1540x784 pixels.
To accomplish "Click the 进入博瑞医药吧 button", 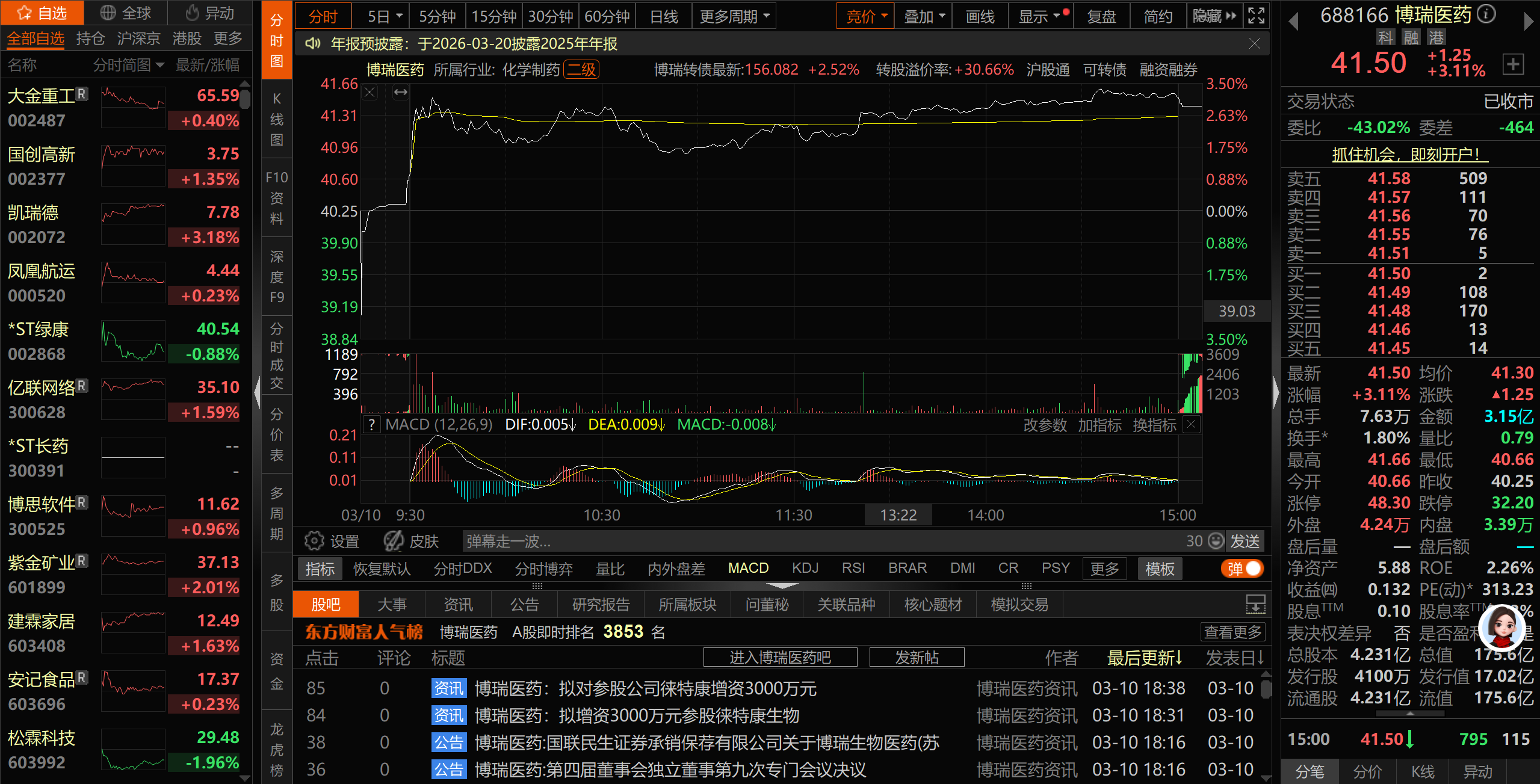I will click(x=779, y=658).
